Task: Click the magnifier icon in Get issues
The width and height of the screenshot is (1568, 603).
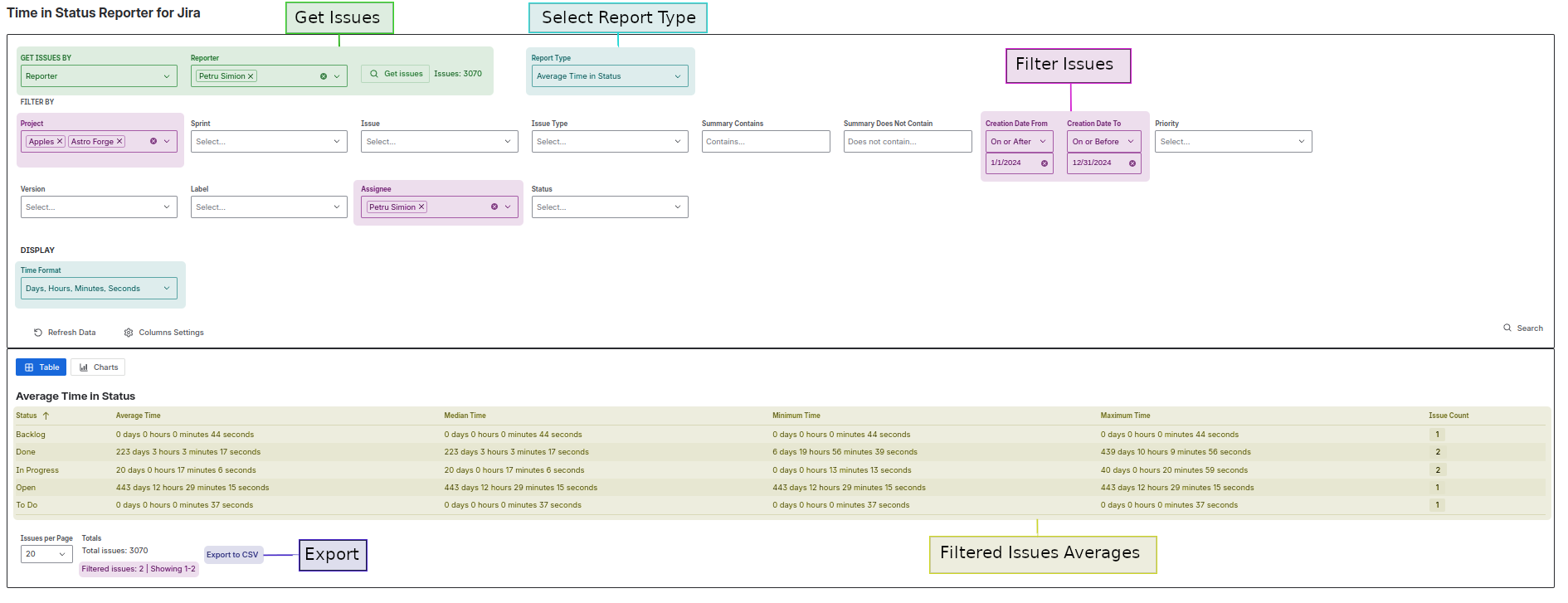Action: 374,74
